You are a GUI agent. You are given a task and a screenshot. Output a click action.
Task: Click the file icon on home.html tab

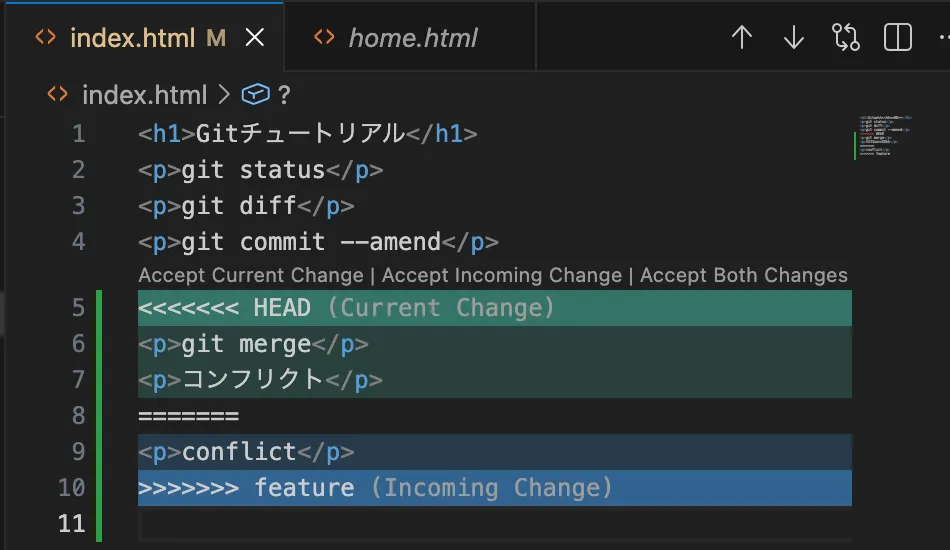click(x=324, y=38)
